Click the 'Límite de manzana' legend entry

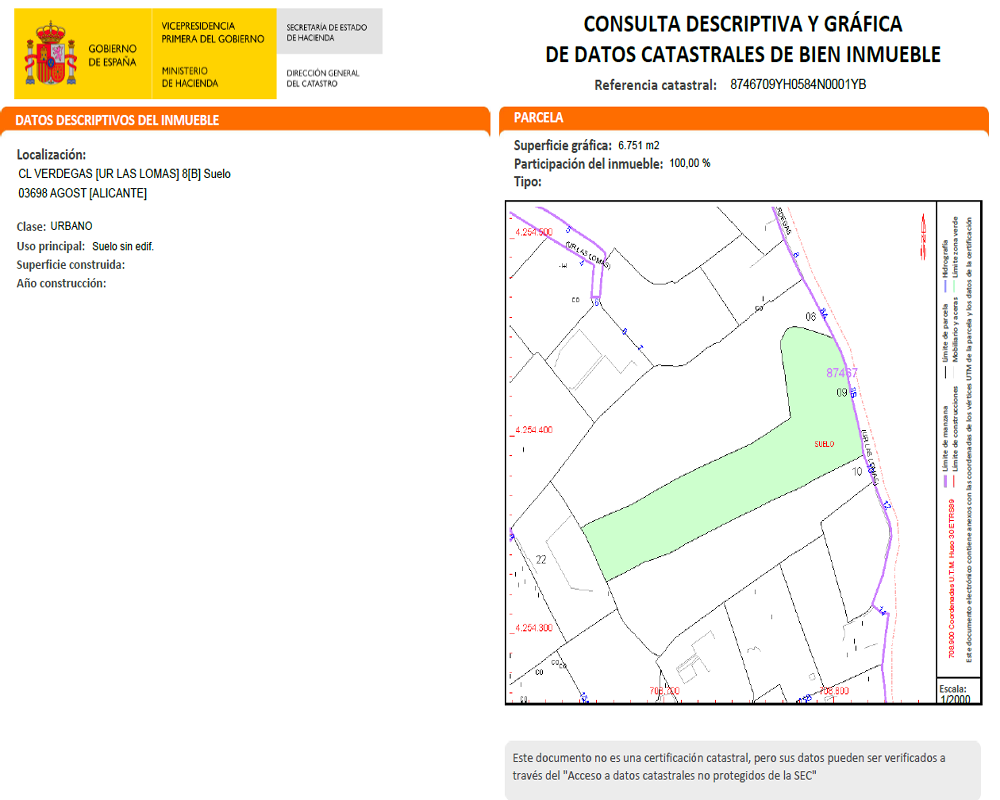coord(945,446)
